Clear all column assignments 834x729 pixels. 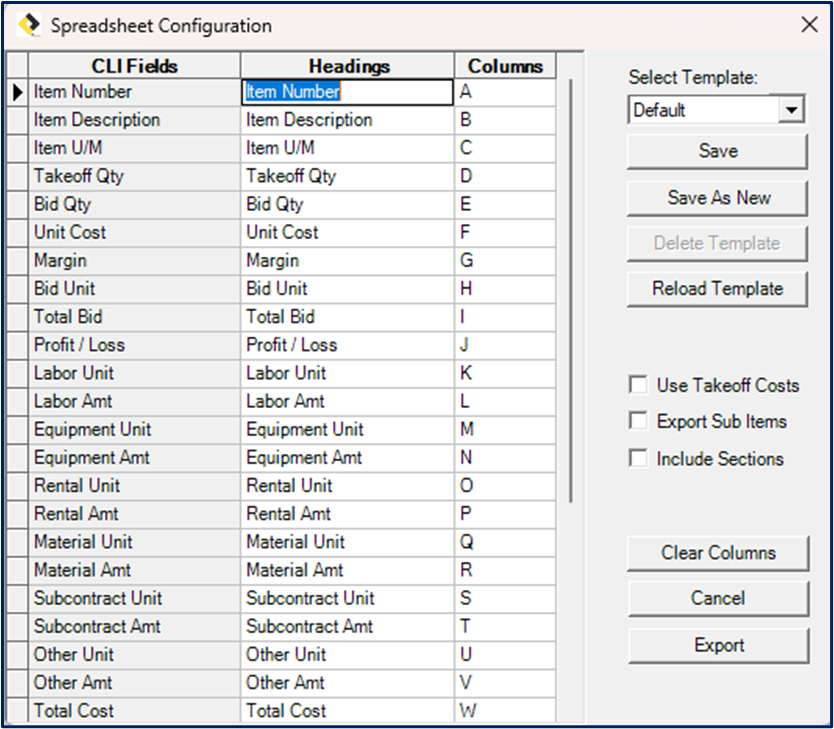pos(716,552)
